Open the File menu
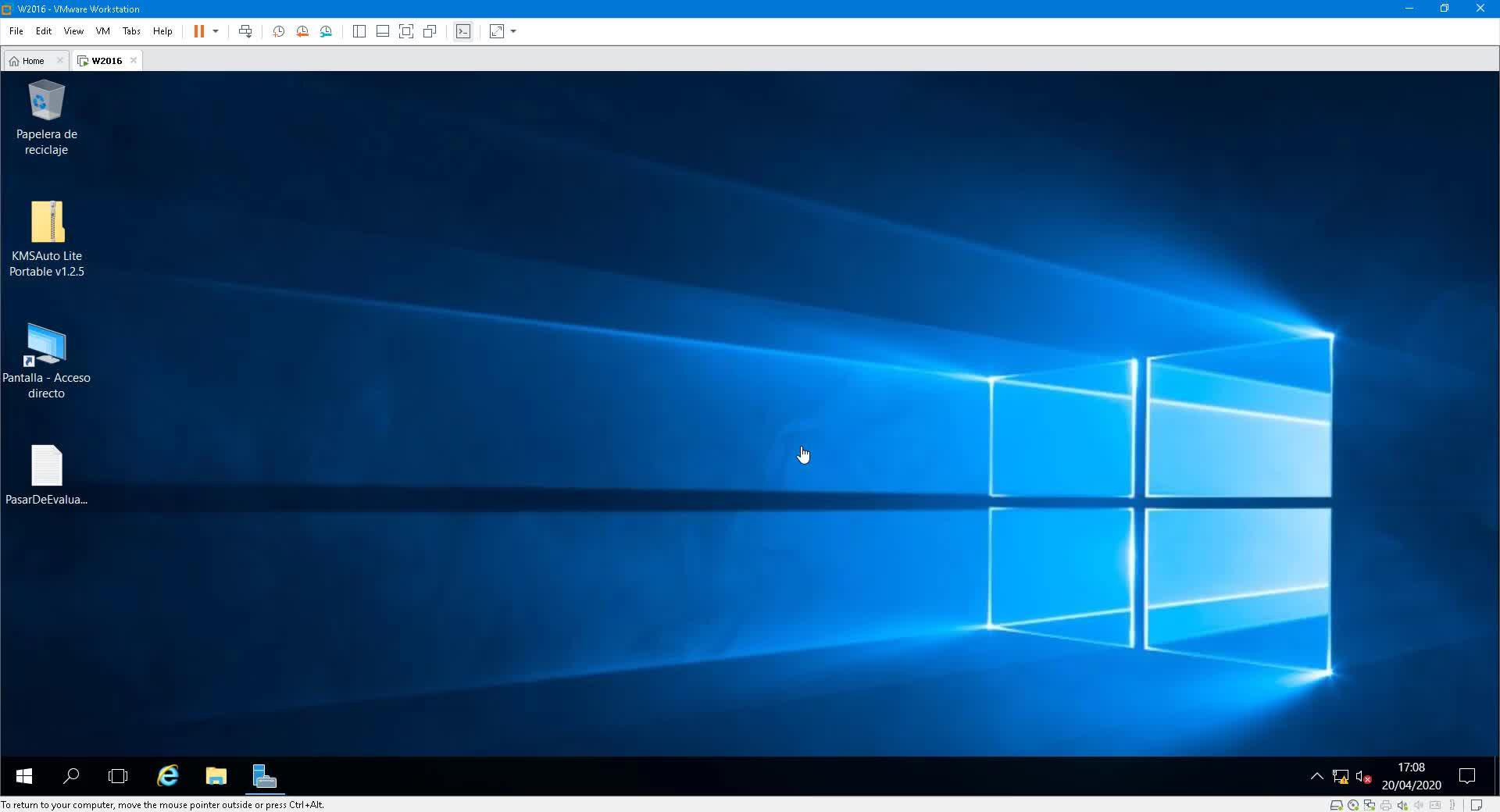This screenshot has height=812, width=1500. pyautogui.click(x=16, y=31)
